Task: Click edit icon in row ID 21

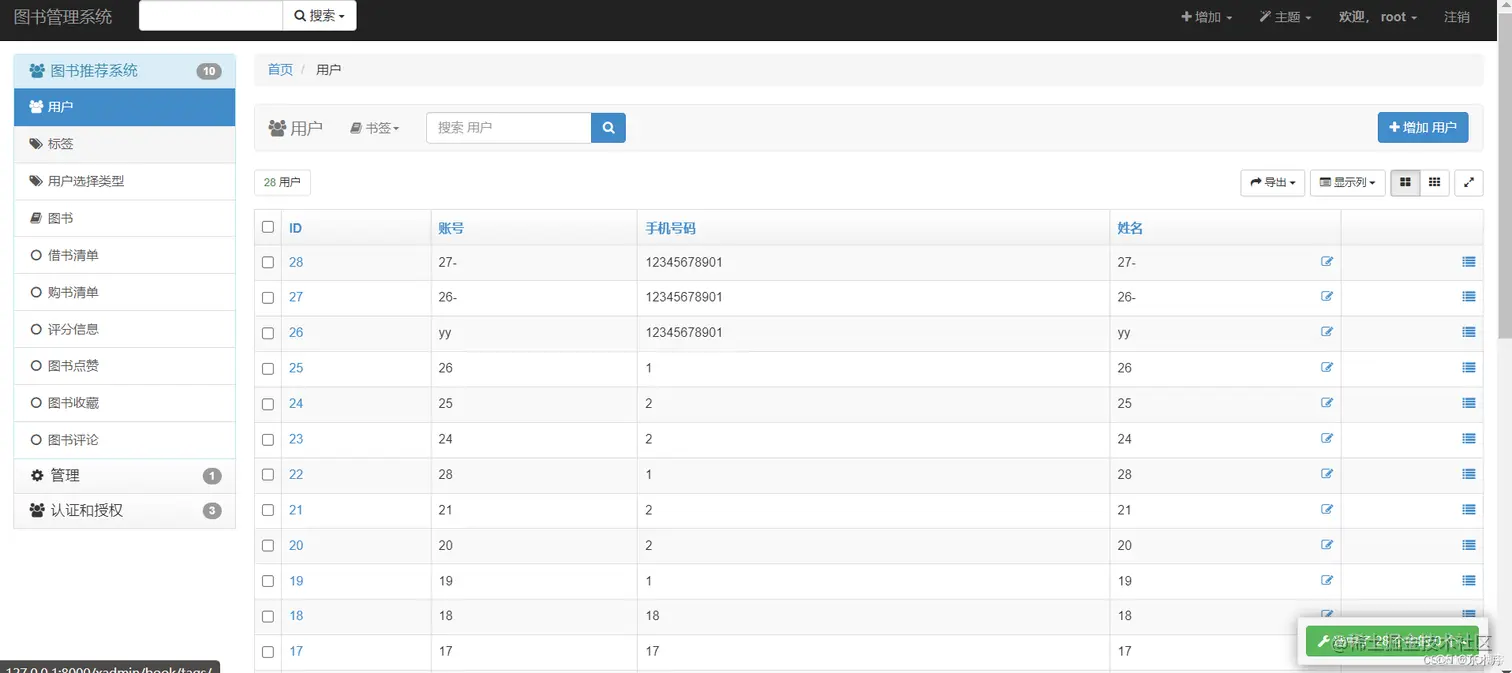Action: tap(1327, 509)
